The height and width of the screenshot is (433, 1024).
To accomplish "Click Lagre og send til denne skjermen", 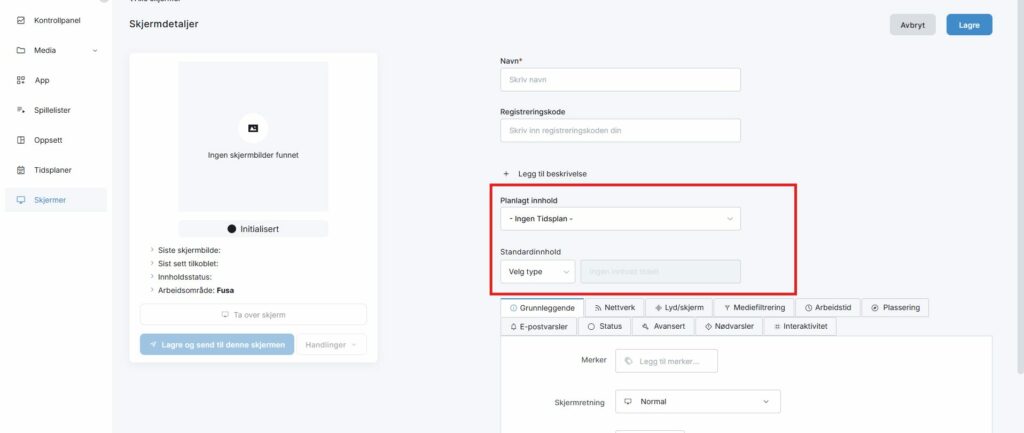I will (217, 345).
